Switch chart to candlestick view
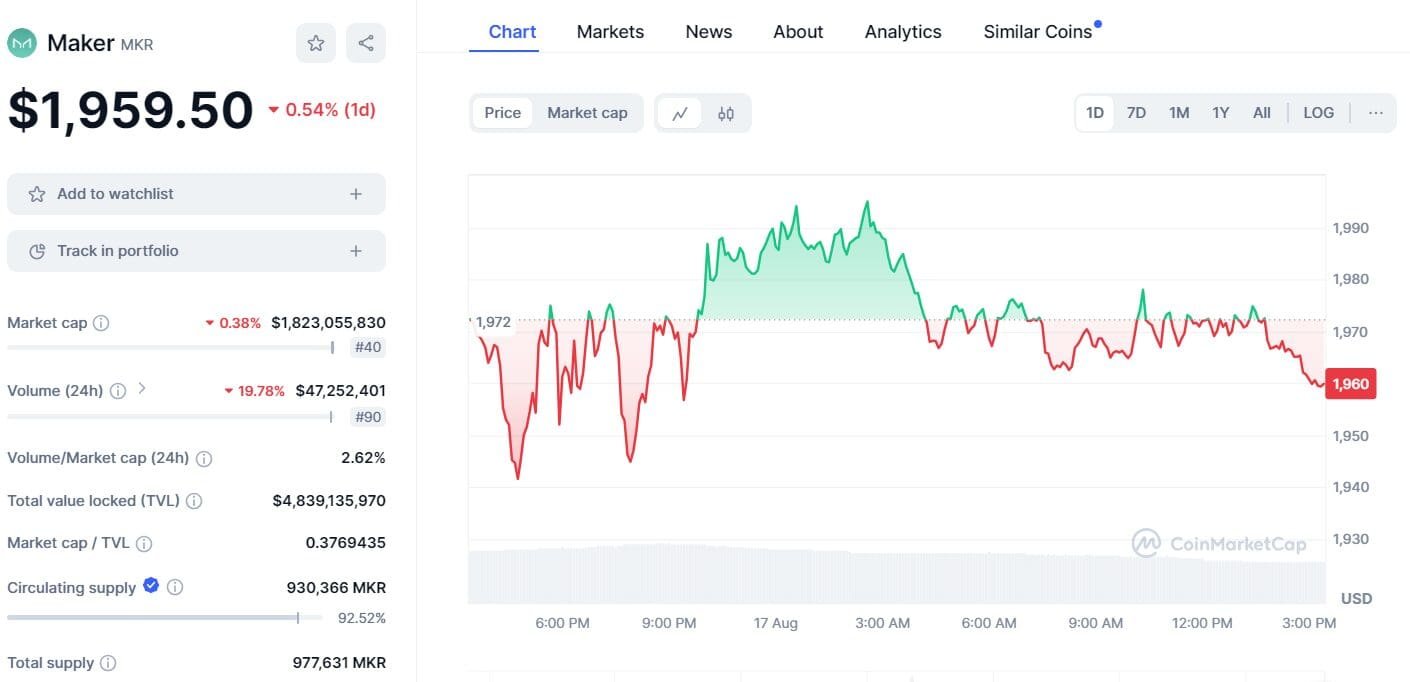The image size is (1410, 682). click(727, 112)
